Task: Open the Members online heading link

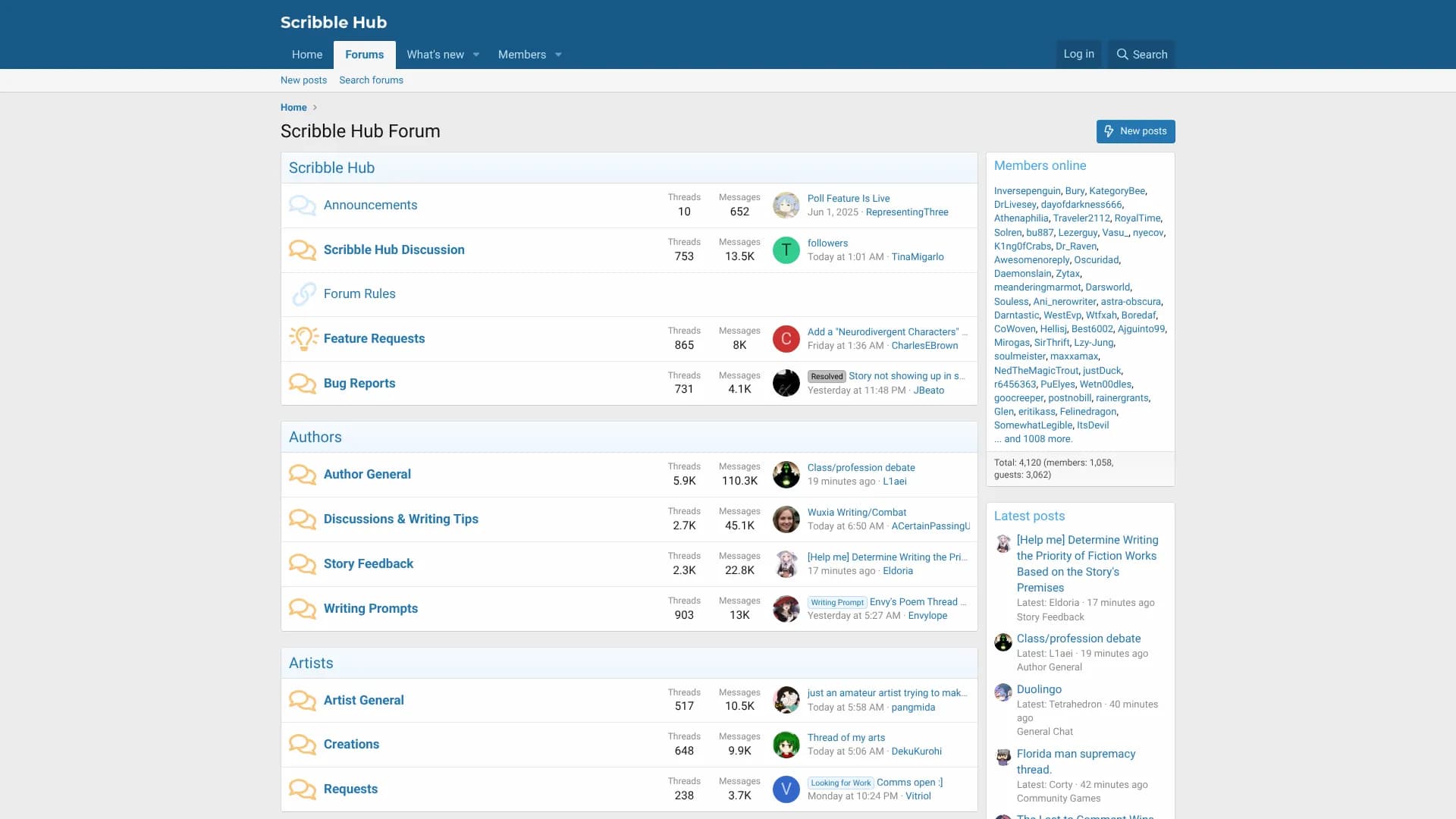Action: (x=1040, y=166)
